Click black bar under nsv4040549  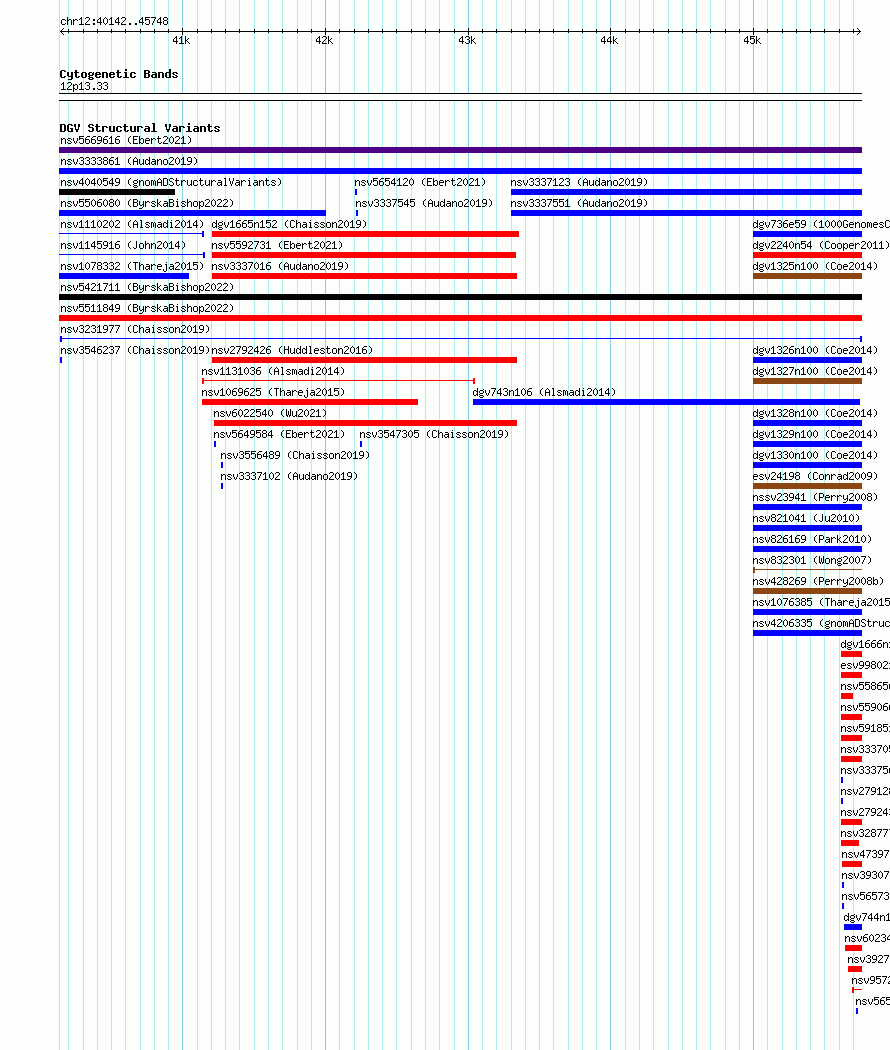(117, 192)
